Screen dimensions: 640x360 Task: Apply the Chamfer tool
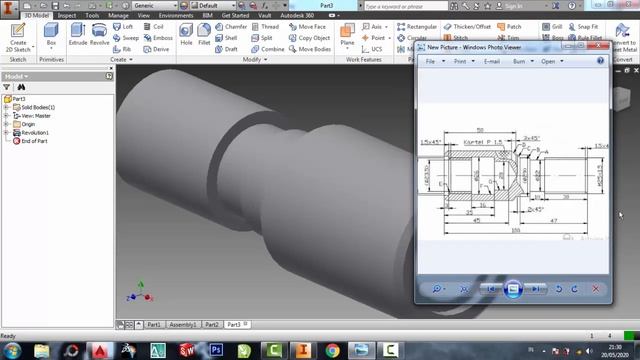point(231,27)
